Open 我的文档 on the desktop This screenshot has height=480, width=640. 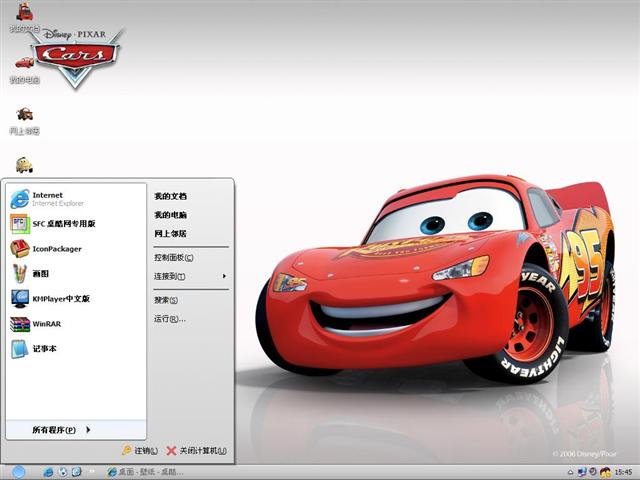(24, 17)
